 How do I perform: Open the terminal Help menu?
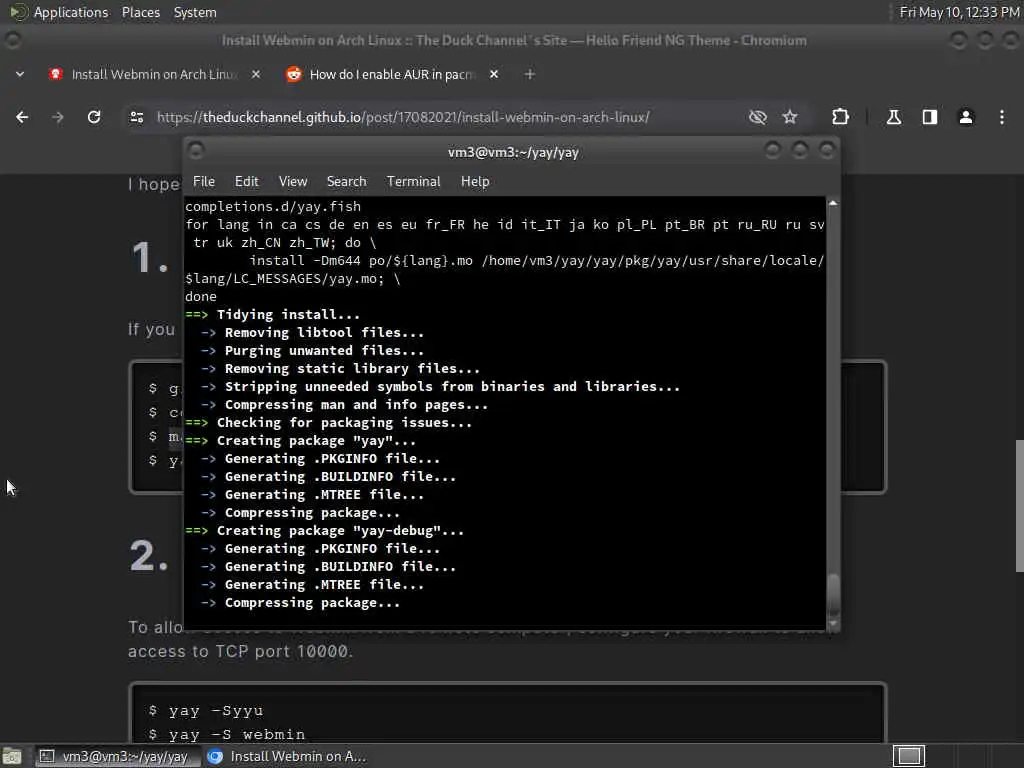(x=475, y=182)
